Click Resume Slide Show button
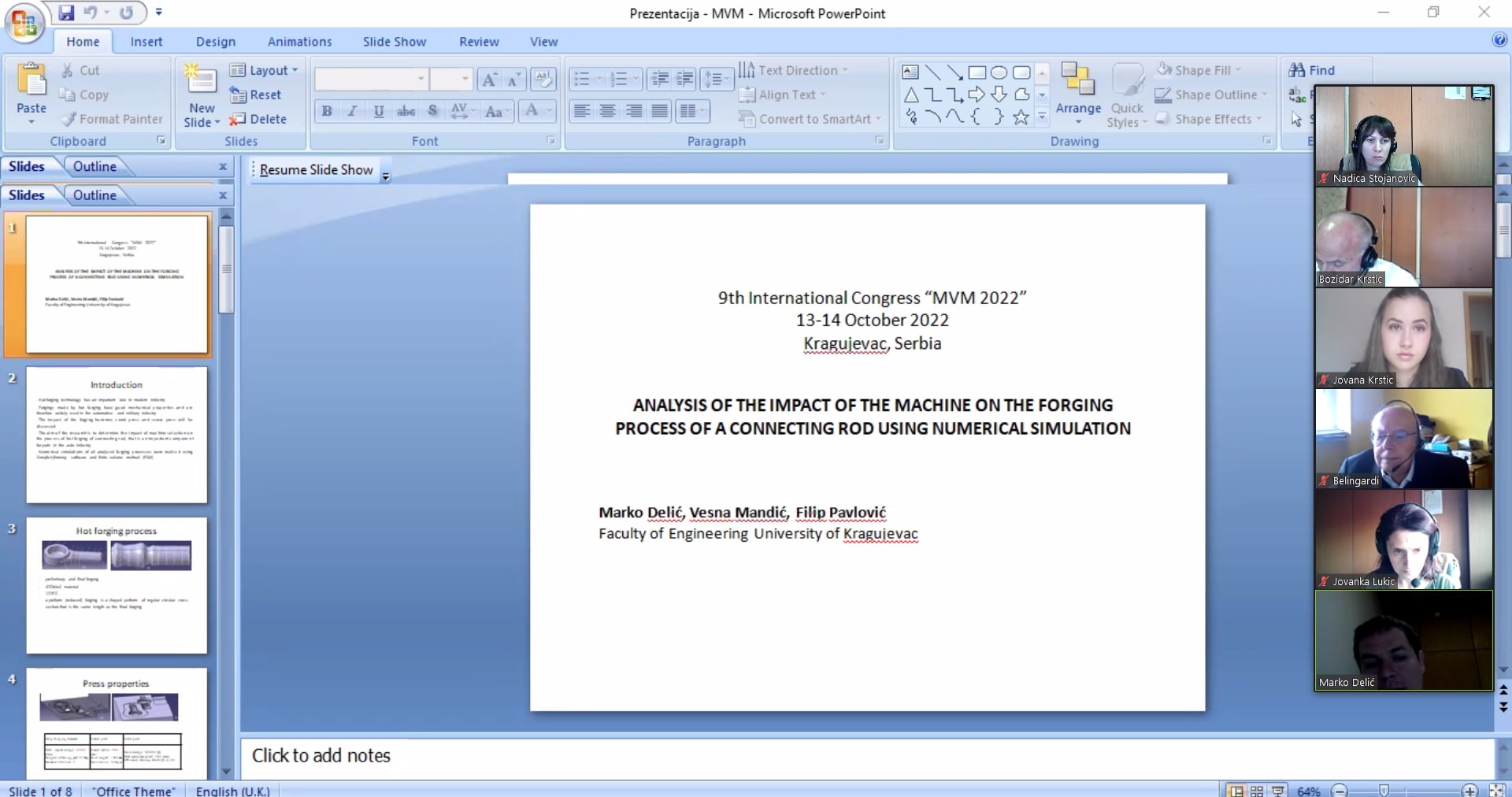 click(x=316, y=170)
